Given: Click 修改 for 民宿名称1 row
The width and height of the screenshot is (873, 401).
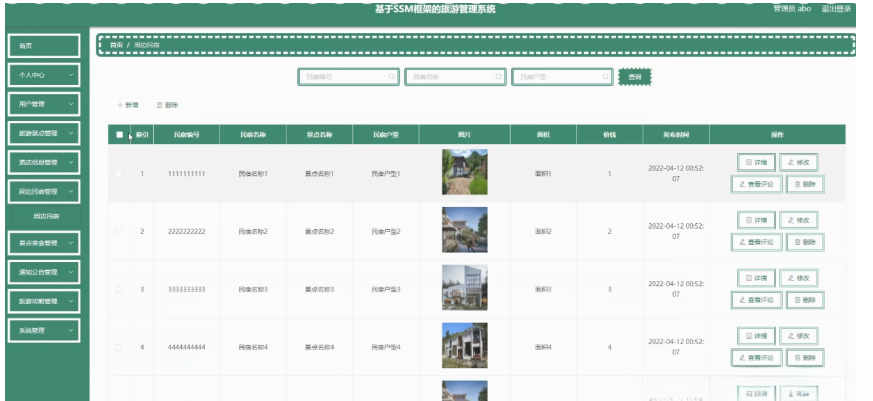Looking at the screenshot, I should pos(798,162).
